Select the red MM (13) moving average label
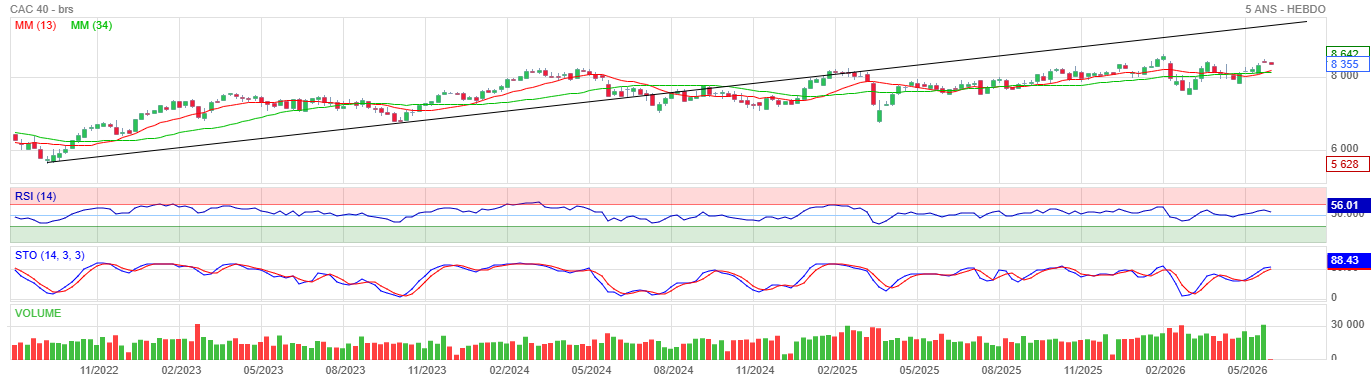The image size is (1371, 380). [35, 25]
